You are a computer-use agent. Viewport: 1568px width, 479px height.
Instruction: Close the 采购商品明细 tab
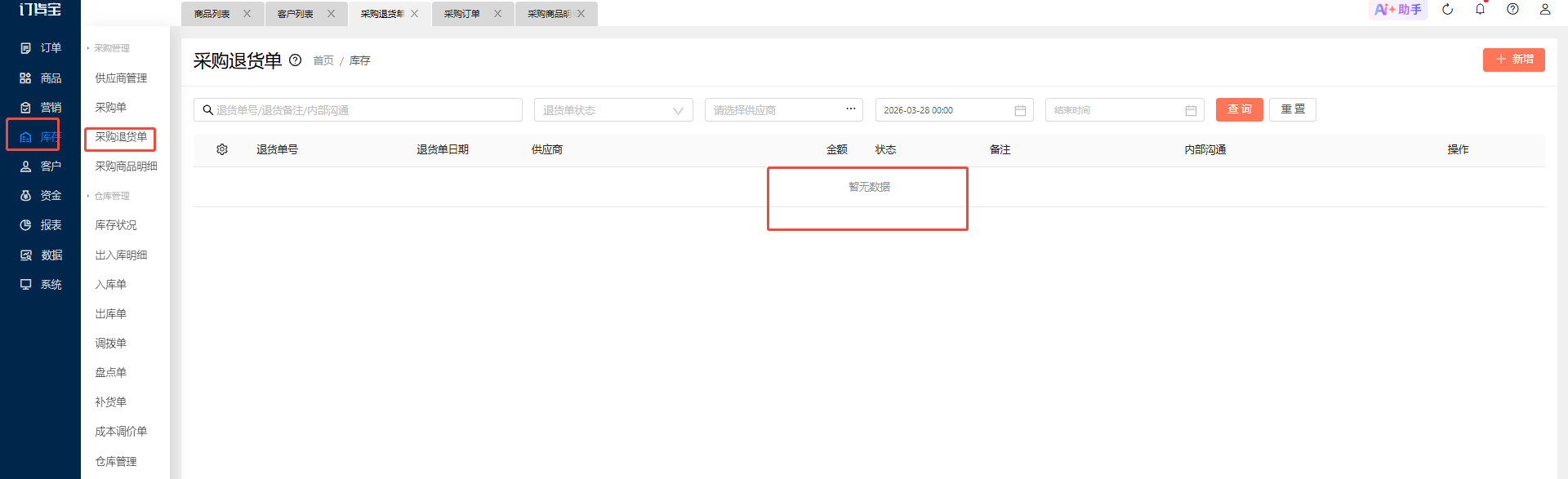coord(581,14)
